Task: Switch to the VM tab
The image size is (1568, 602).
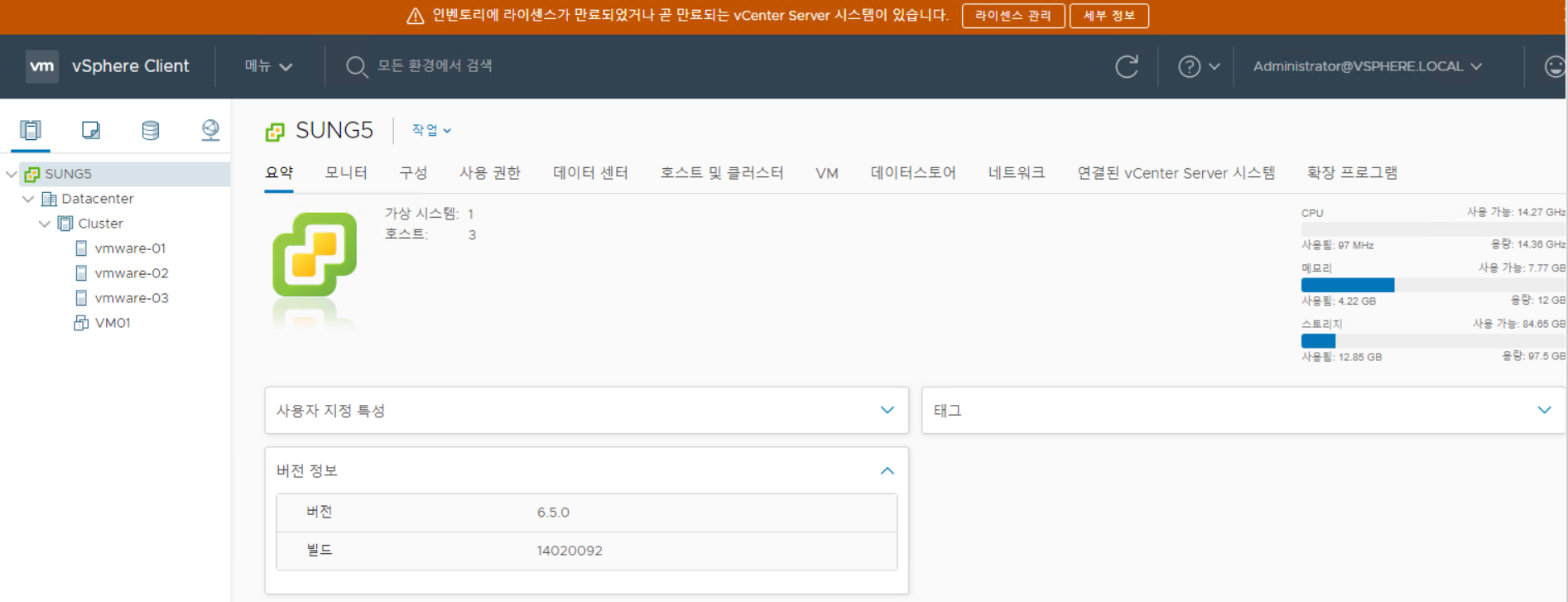Action: coord(827,173)
